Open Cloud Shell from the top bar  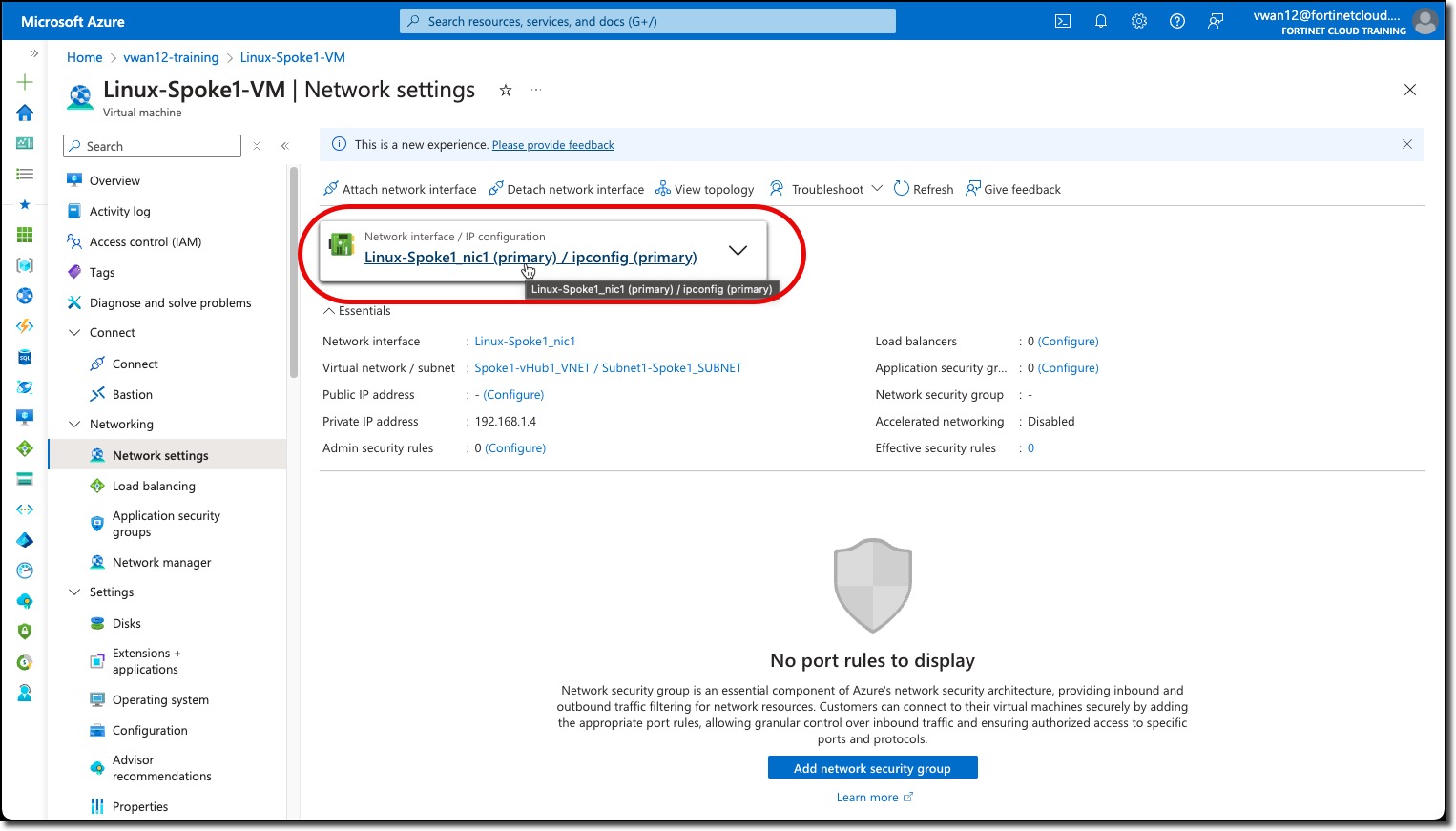click(x=1063, y=21)
